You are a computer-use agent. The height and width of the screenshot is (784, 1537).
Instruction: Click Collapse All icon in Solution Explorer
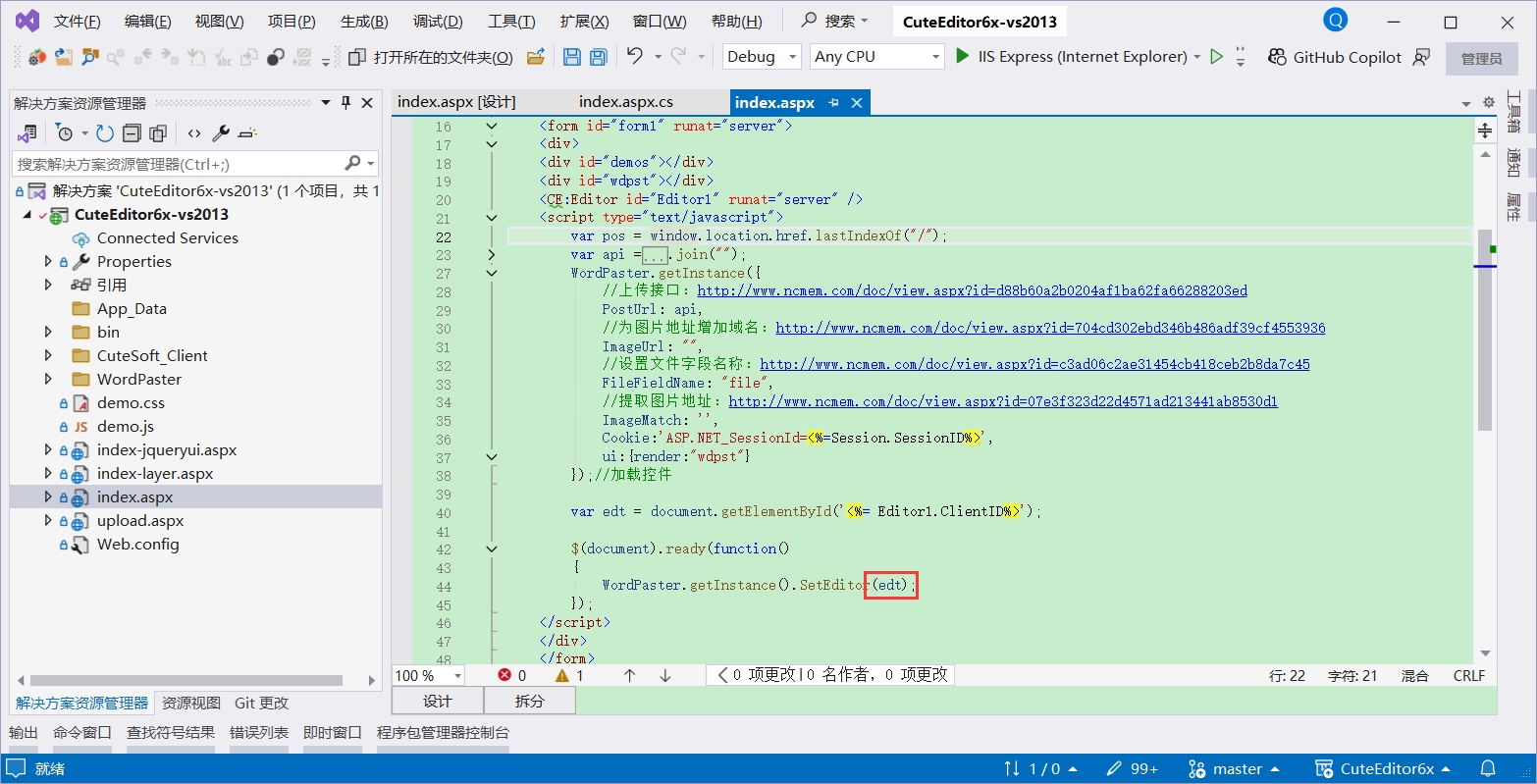pyautogui.click(x=132, y=133)
